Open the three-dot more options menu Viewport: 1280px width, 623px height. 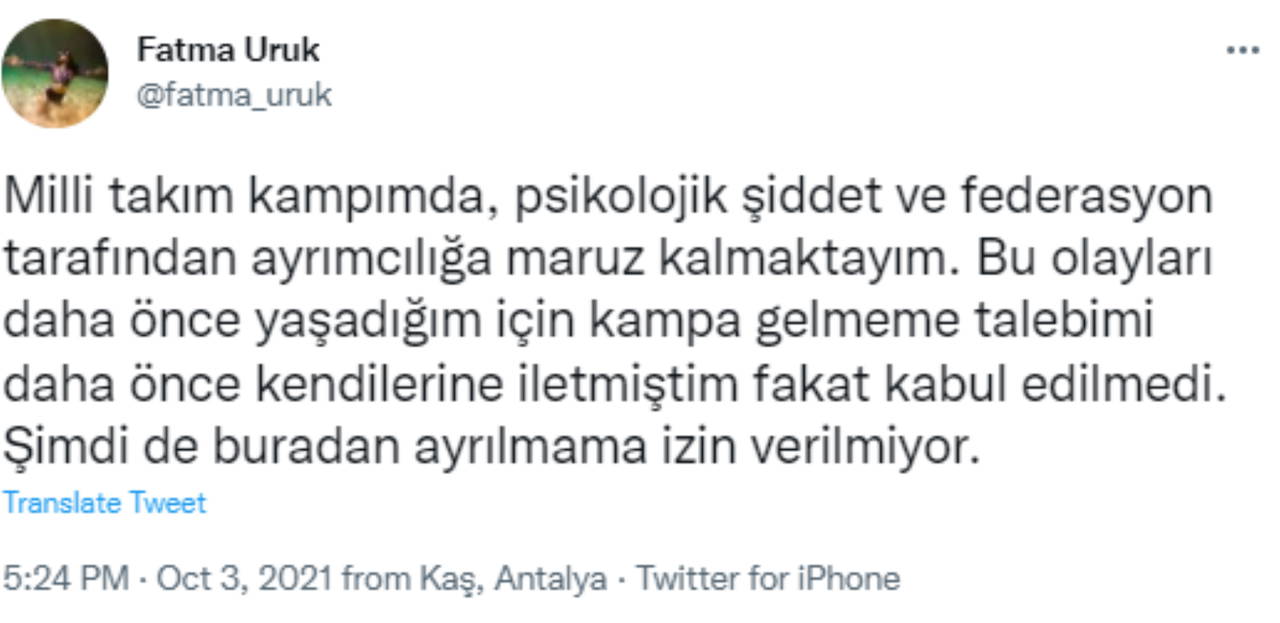point(1242,50)
